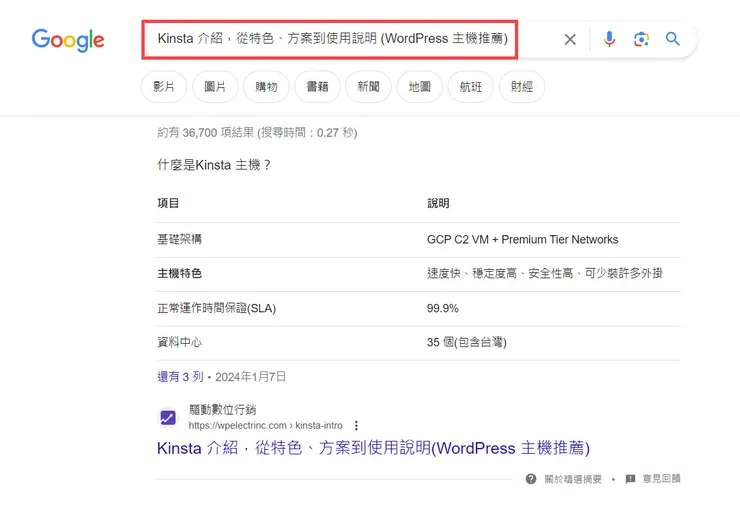This screenshot has width=740, height=505.
Task: Click the wpelectrinc.com URL breadcrumb
Action: pyautogui.click(x=265, y=426)
